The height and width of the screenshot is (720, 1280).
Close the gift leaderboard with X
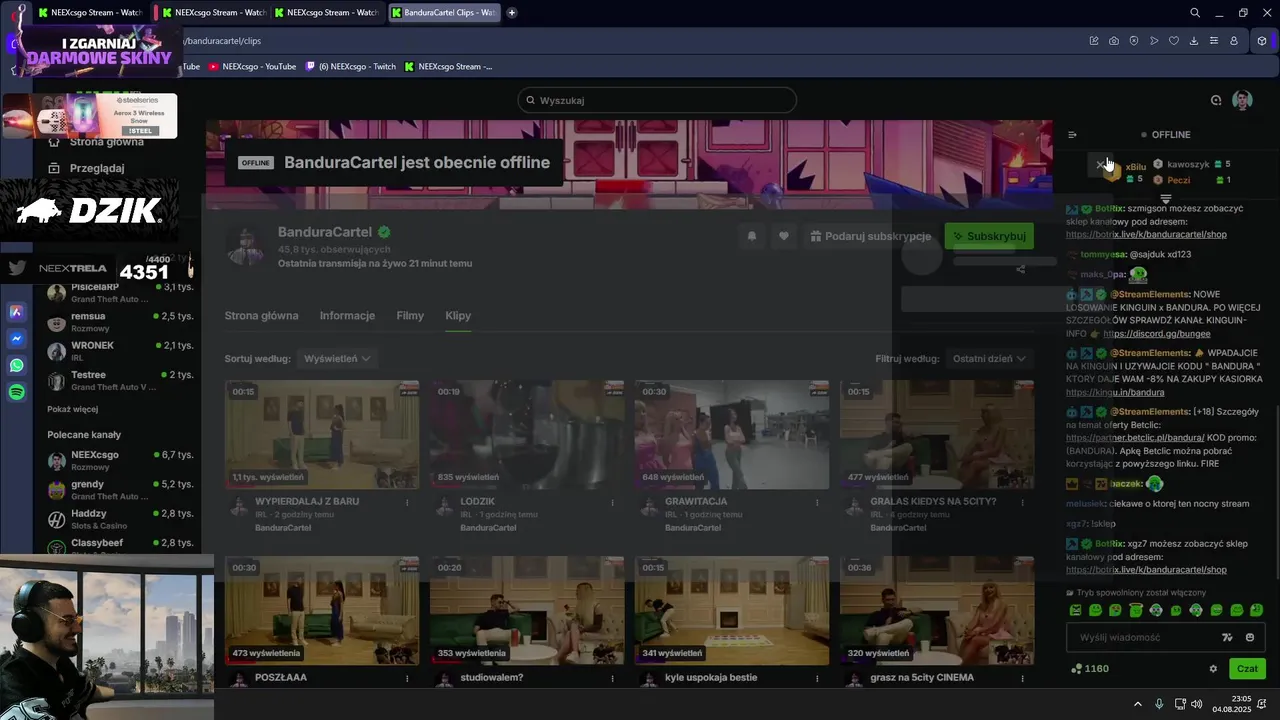pos(1100,165)
